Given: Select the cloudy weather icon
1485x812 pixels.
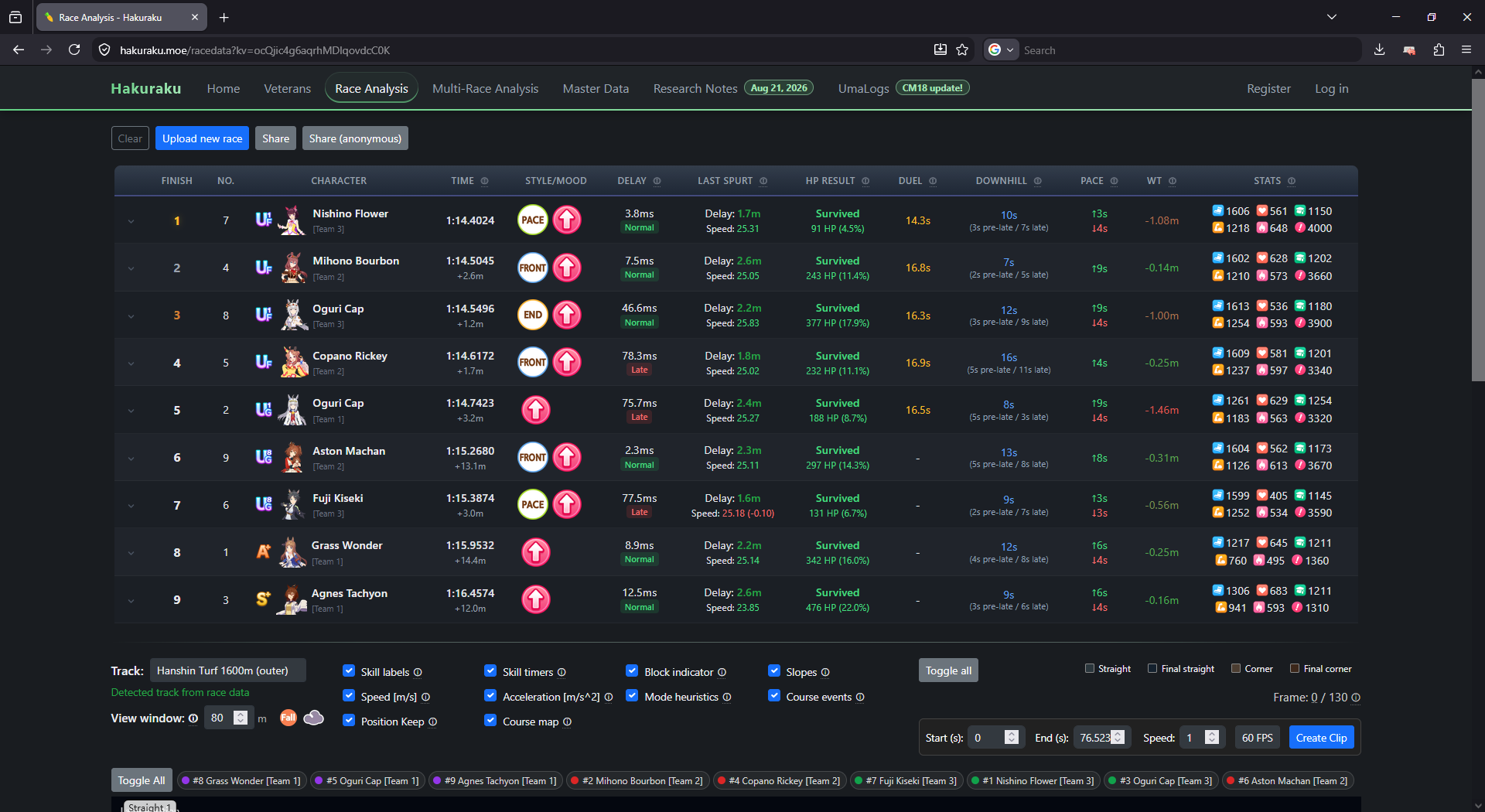Looking at the screenshot, I should pyautogui.click(x=314, y=718).
